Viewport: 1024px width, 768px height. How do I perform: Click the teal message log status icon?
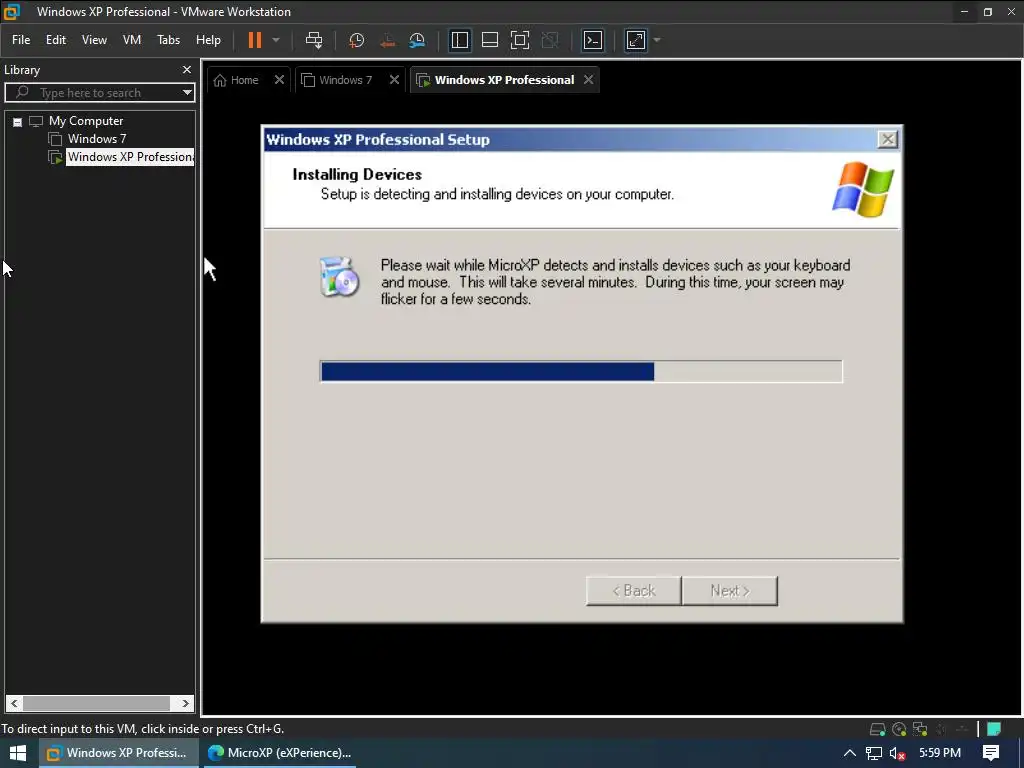coord(994,729)
